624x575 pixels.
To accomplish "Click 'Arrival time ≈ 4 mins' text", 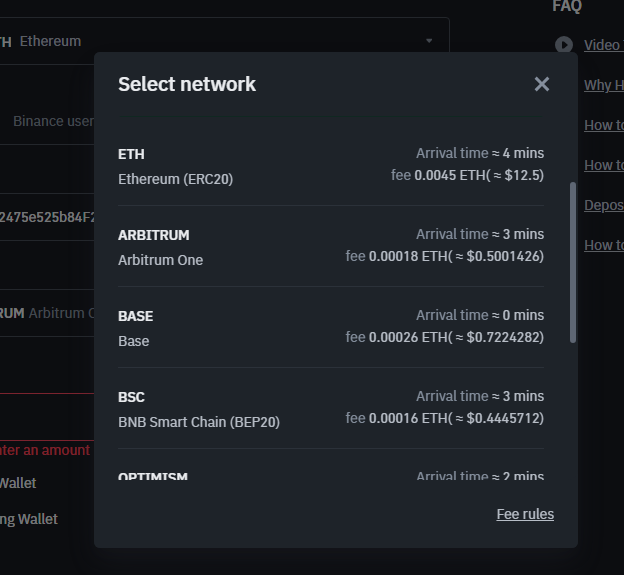I will pos(480,153).
